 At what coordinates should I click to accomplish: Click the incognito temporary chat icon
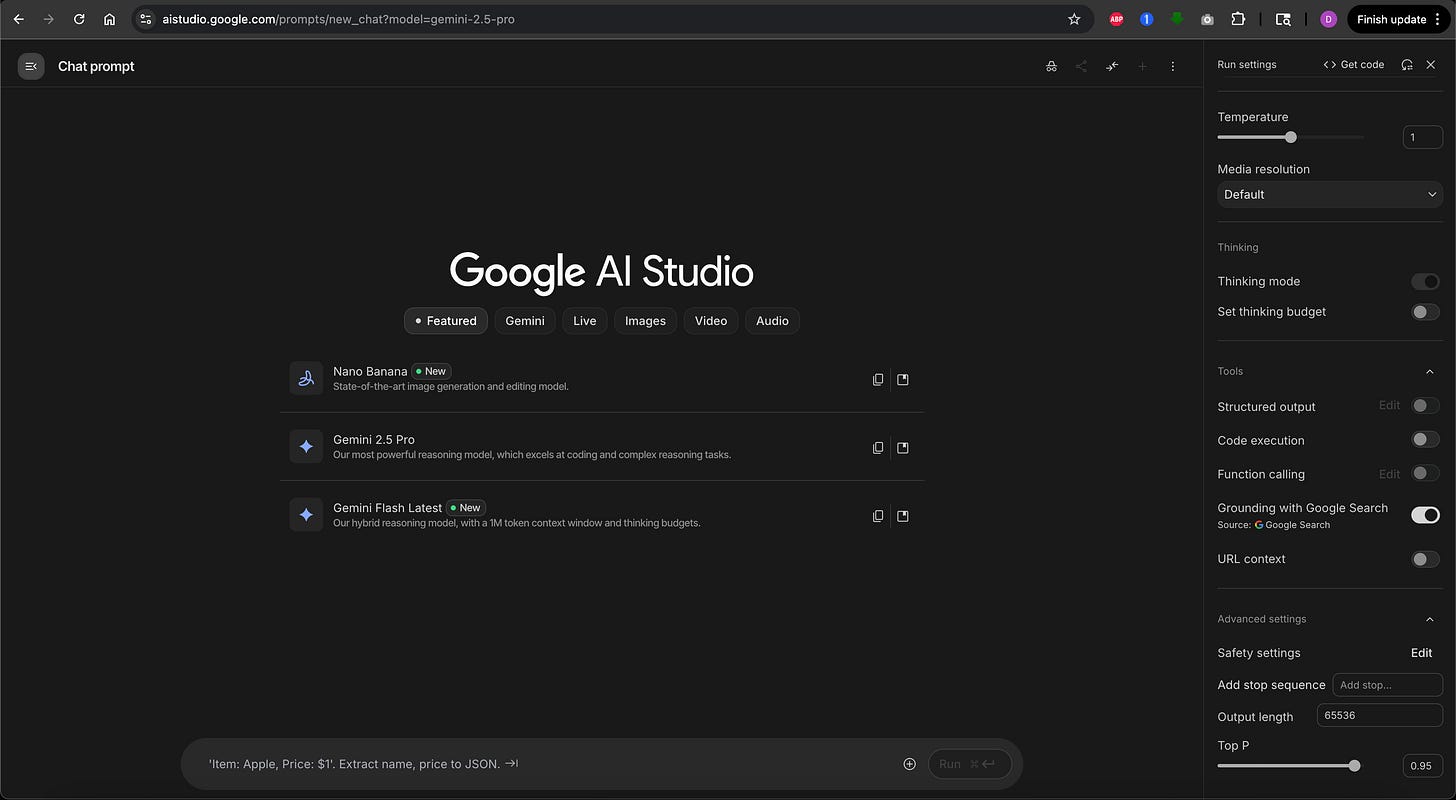click(1051, 66)
